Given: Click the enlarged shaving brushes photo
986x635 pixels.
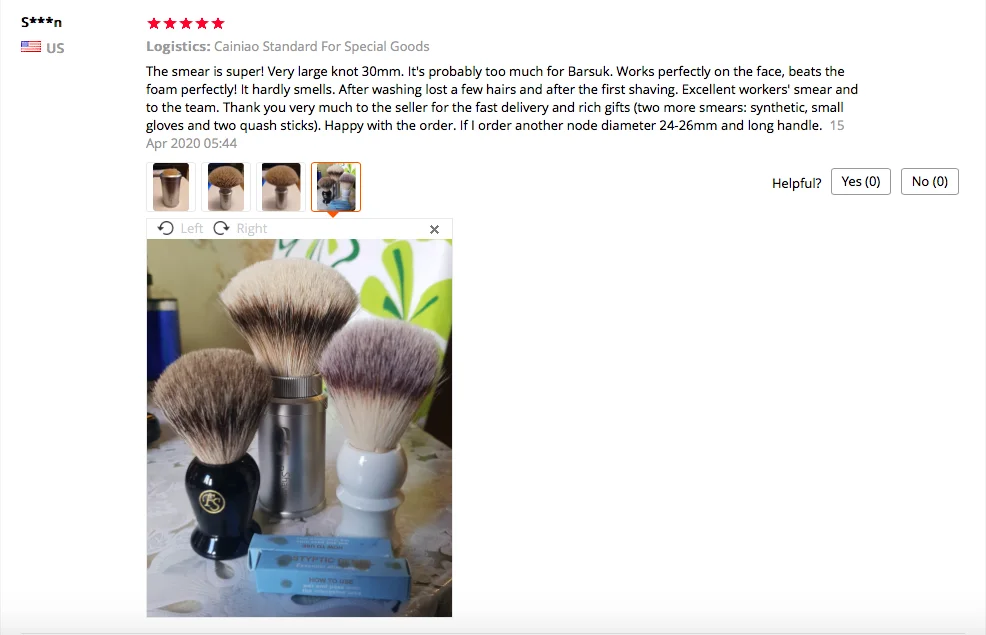Looking at the screenshot, I should point(299,428).
